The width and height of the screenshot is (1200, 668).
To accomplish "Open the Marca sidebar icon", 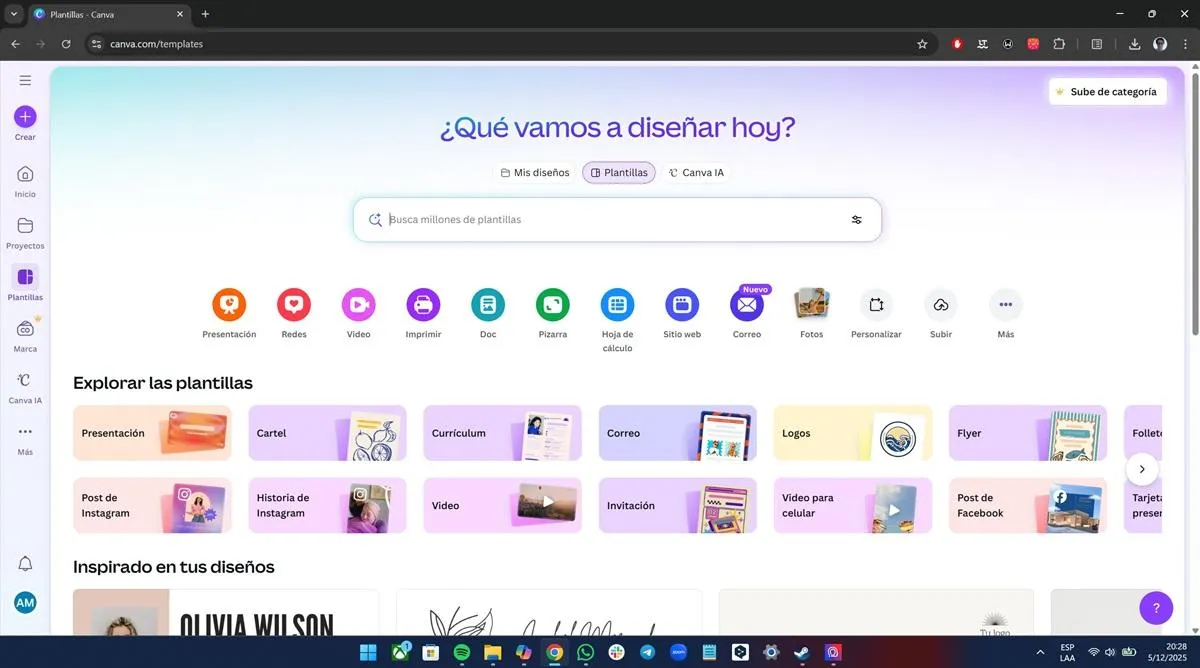I will tap(25, 334).
